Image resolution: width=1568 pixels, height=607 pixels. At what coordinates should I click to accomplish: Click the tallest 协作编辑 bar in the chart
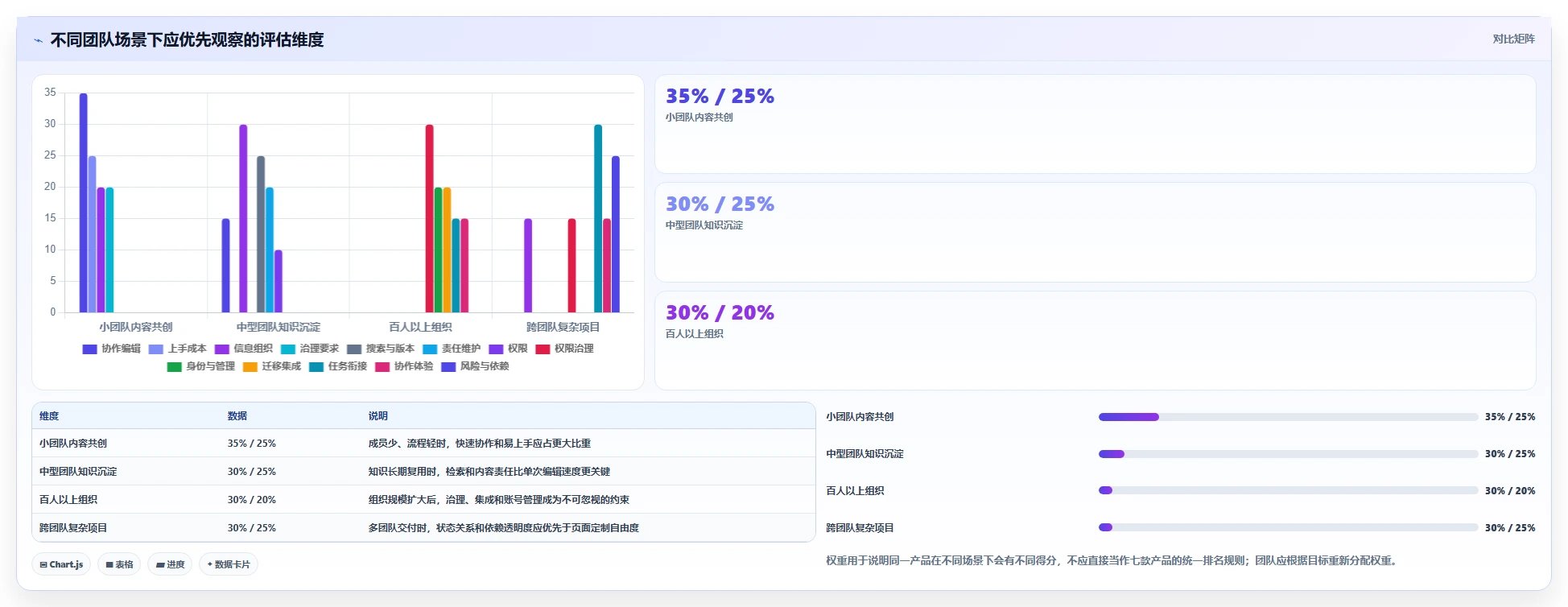click(83, 203)
